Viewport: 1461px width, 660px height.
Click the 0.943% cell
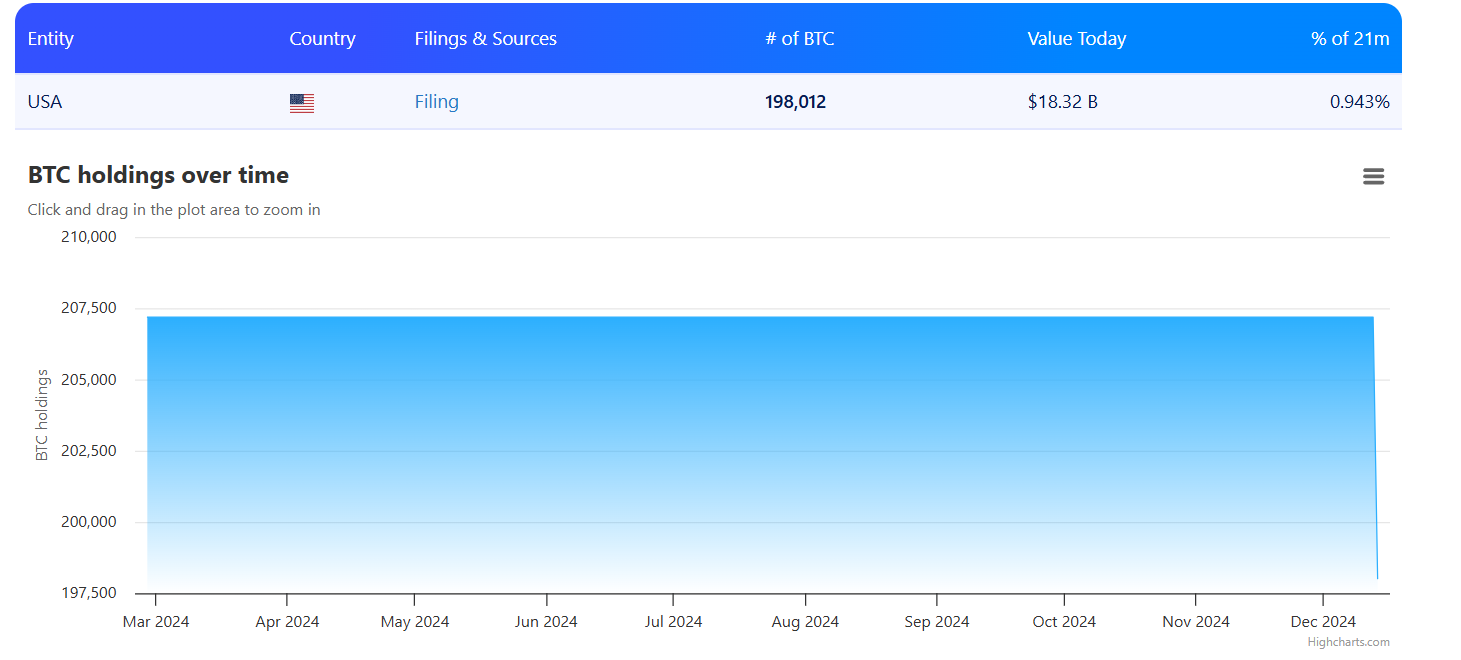(1359, 102)
